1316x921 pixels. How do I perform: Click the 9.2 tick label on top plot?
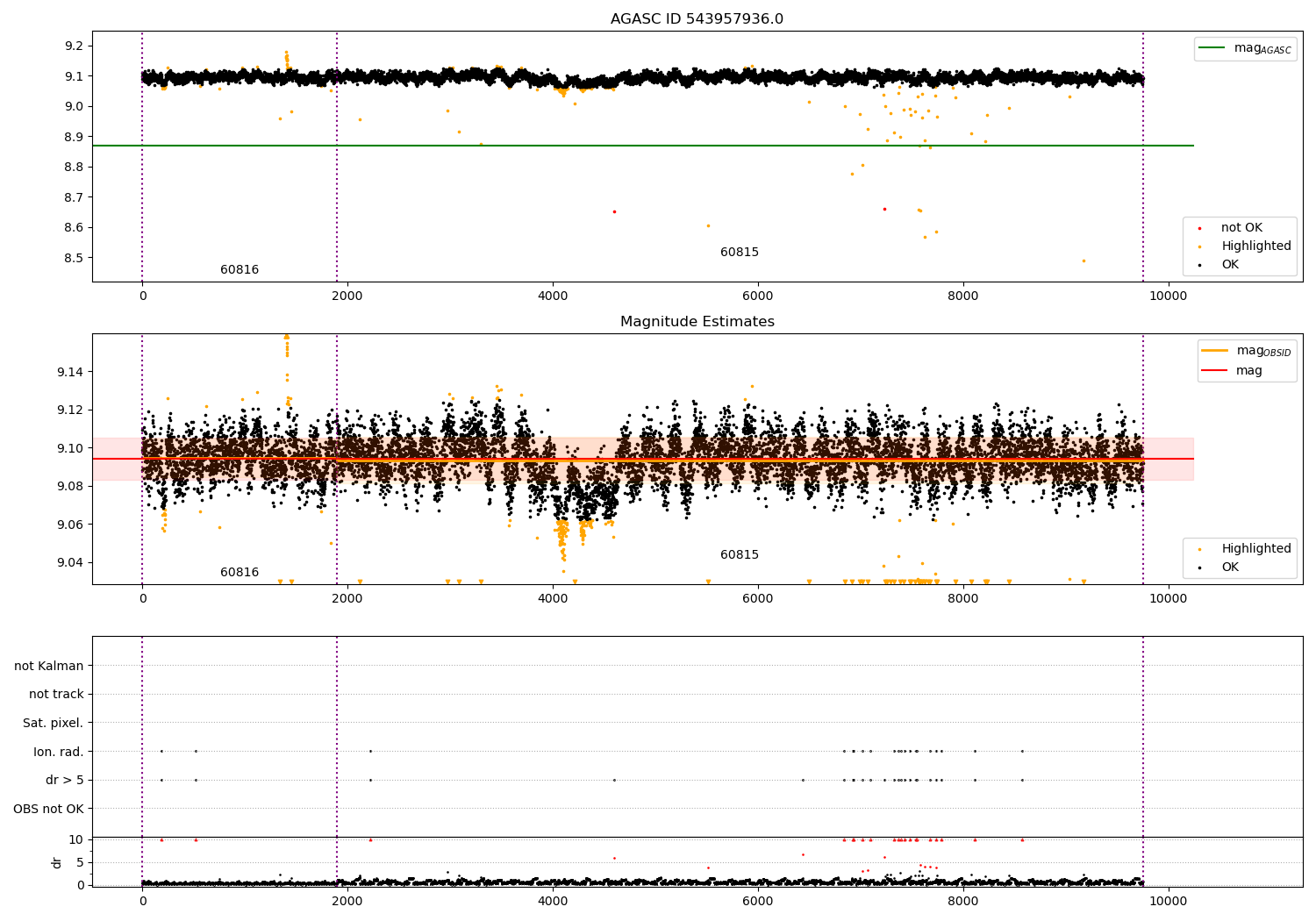point(74,46)
